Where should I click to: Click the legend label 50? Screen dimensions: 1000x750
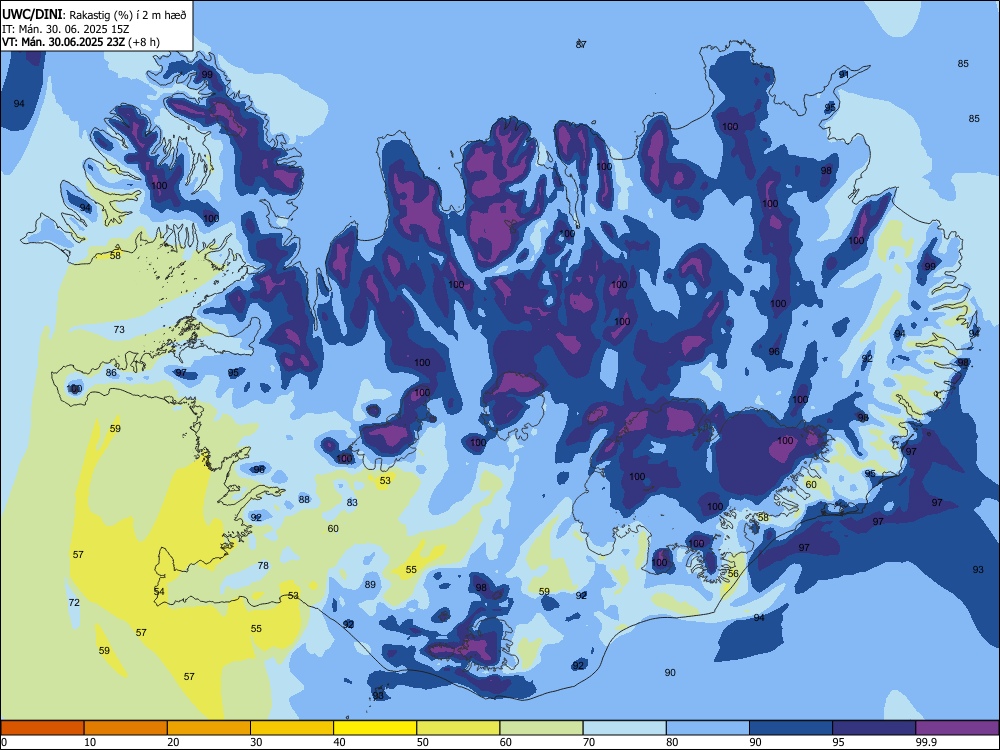[x=423, y=742]
